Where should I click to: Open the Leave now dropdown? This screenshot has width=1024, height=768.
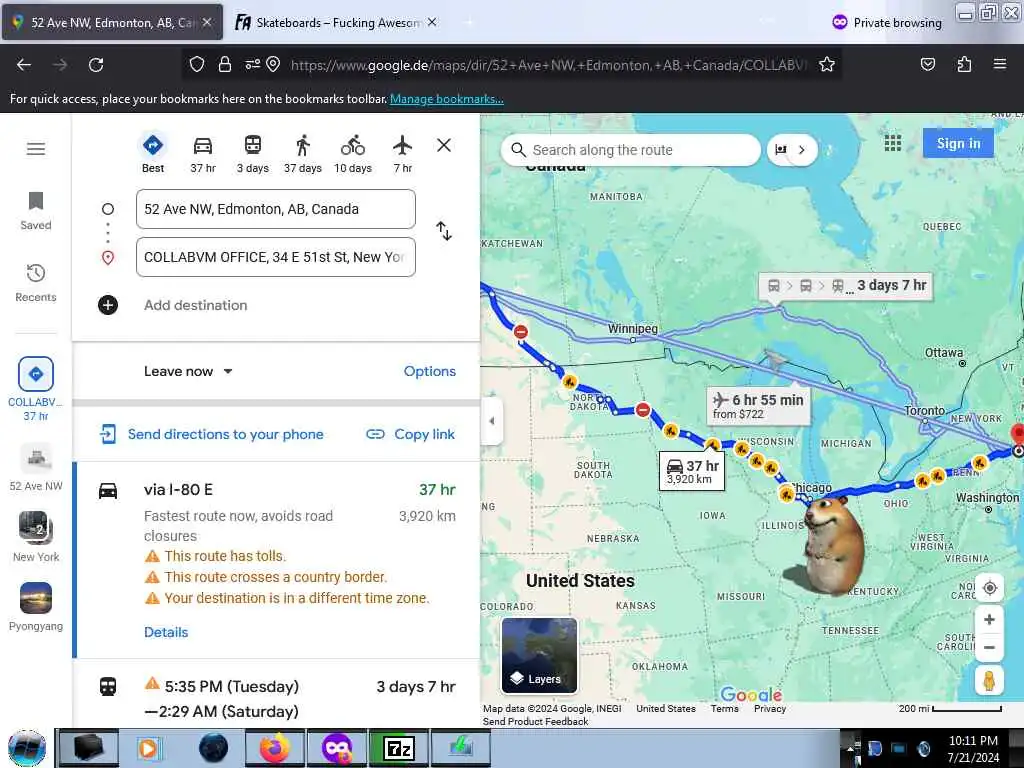click(188, 372)
